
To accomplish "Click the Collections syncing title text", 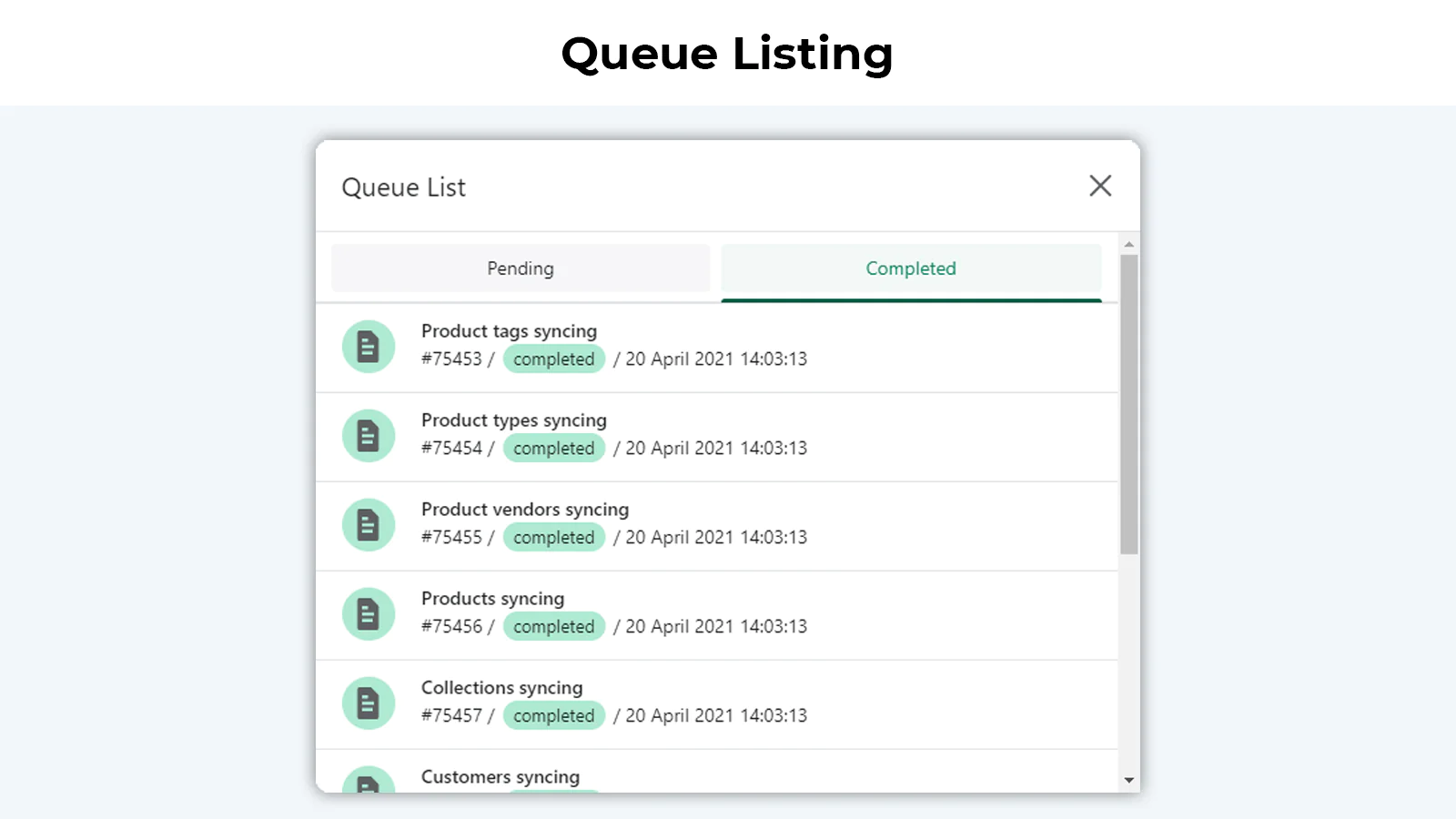I will [x=501, y=688].
